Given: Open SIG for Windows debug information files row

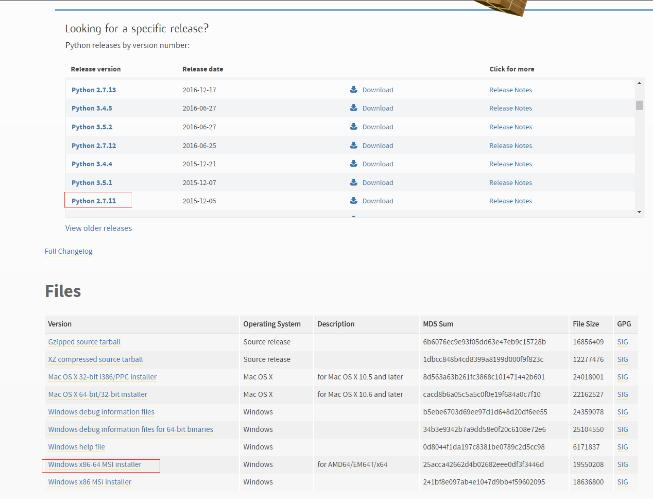Looking at the screenshot, I should 623,412.
